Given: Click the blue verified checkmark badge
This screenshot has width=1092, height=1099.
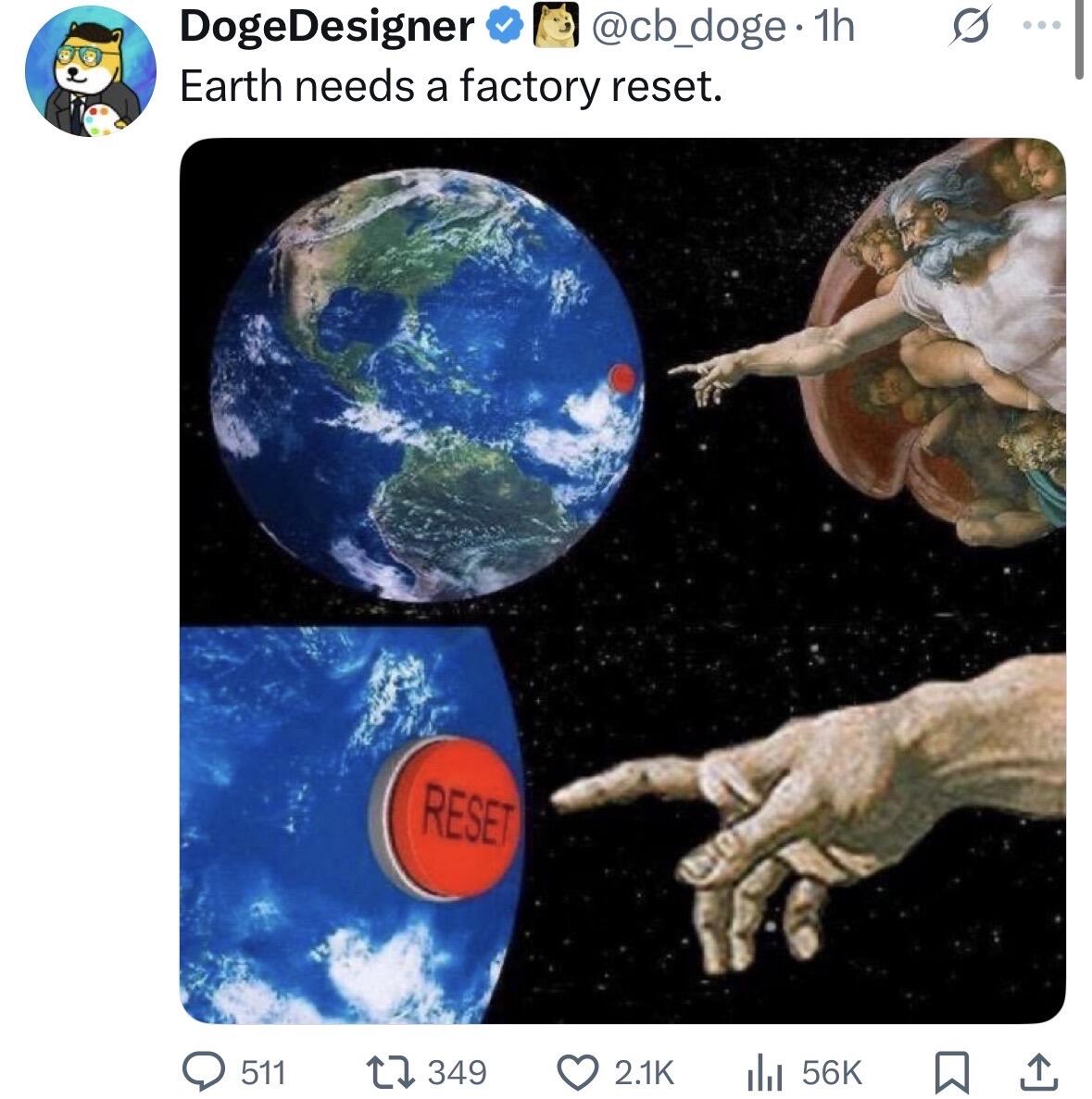Looking at the screenshot, I should coord(504,27).
